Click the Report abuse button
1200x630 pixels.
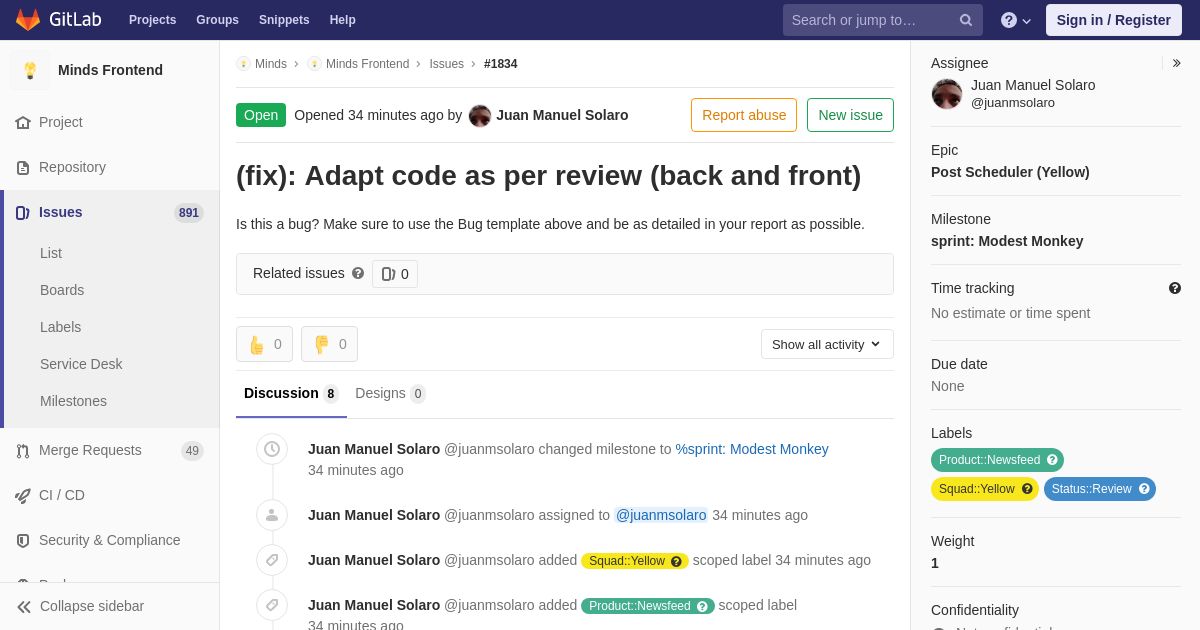744,115
